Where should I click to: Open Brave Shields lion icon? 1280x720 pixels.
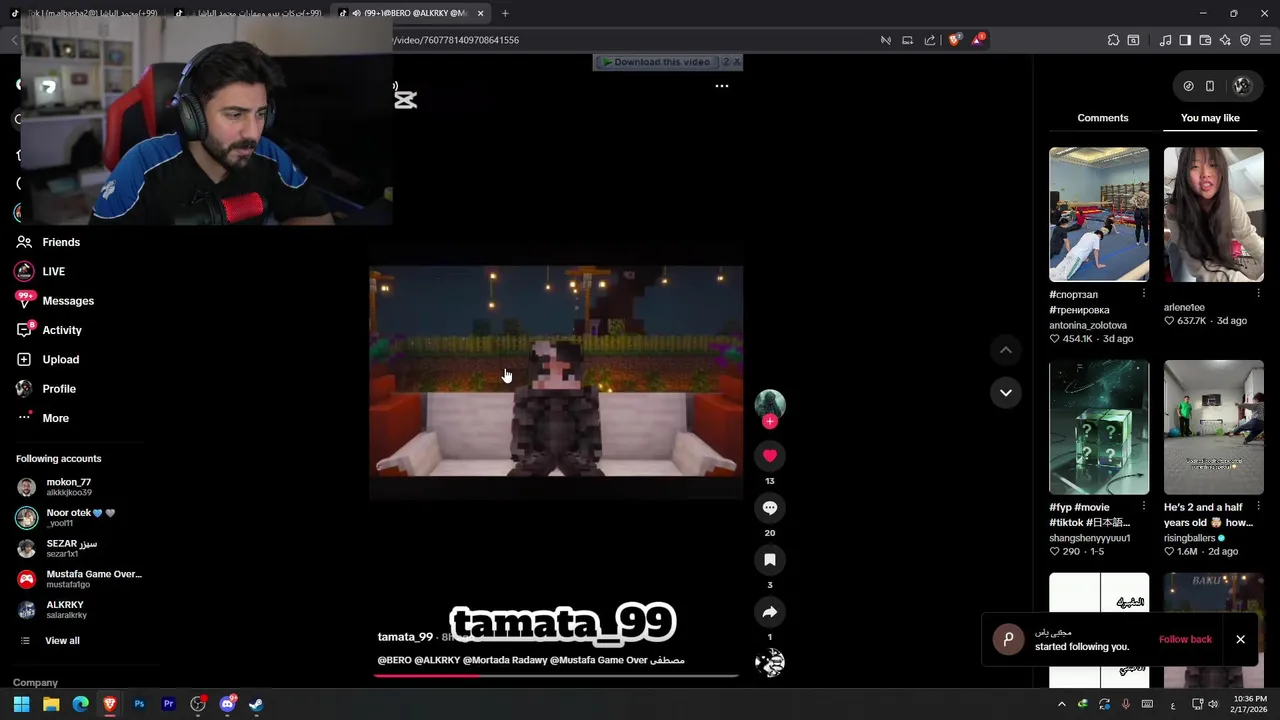pyautogui.click(x=954, y=40)
